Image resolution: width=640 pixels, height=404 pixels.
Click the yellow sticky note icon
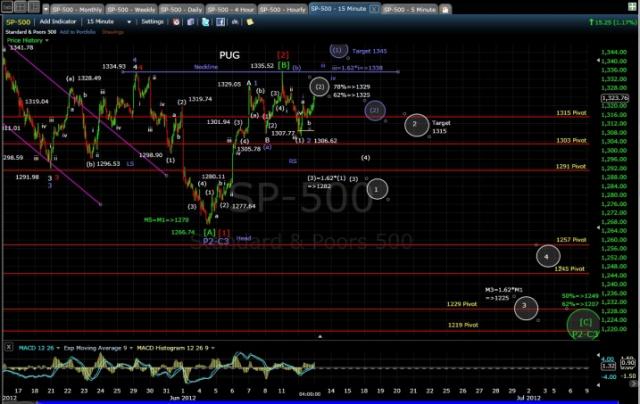click(250, 22)
